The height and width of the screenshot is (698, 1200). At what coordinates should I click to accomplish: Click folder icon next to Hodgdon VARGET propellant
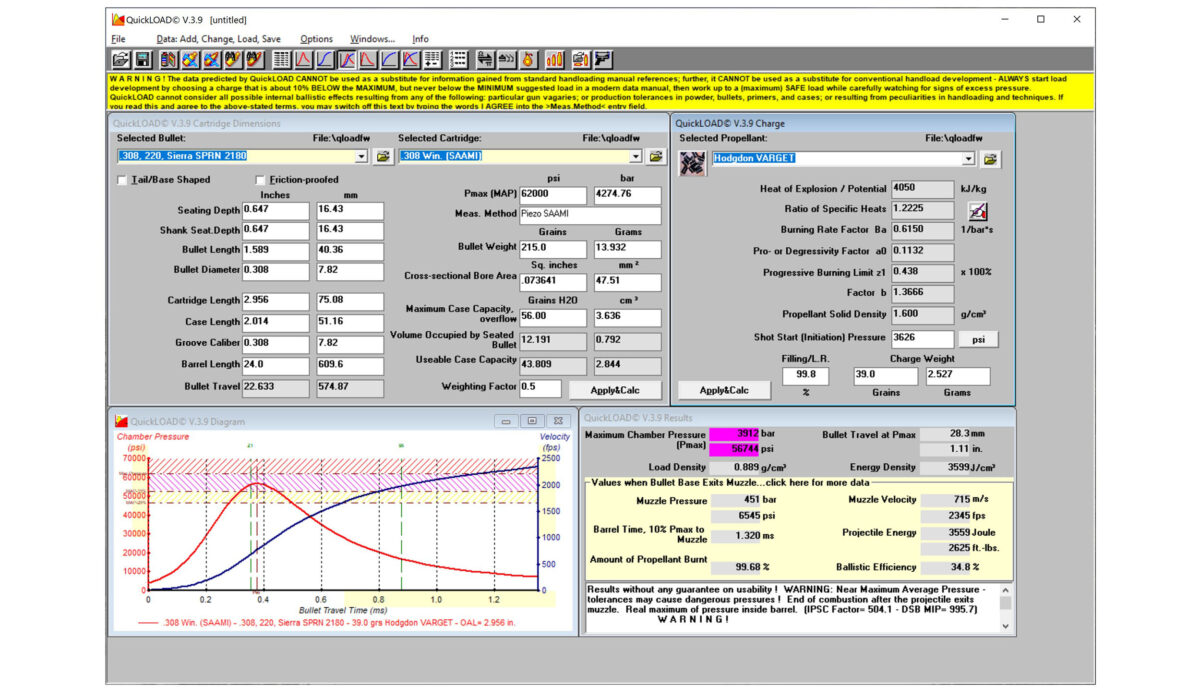(990, 159)
